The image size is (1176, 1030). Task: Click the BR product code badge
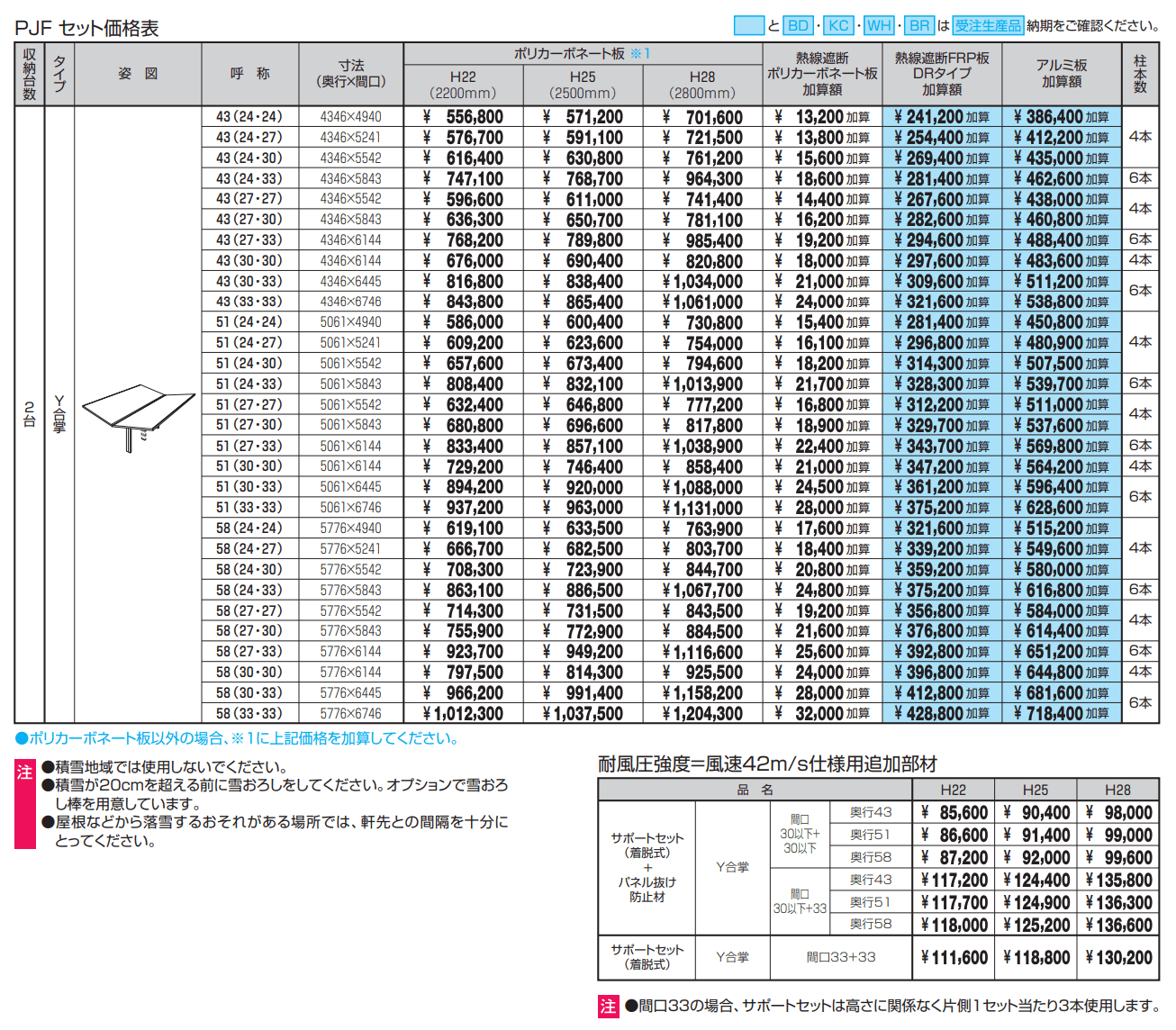(920, 26)
